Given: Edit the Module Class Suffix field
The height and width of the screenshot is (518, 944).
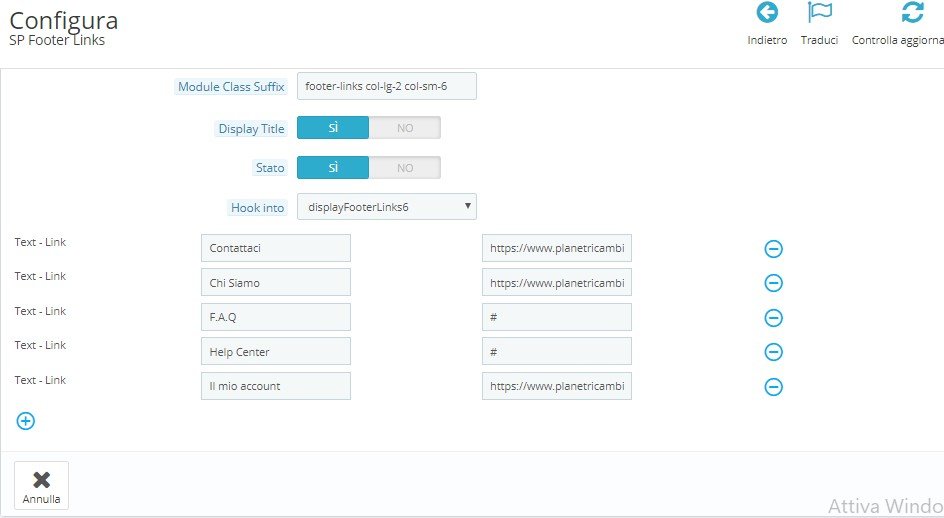Looking at the screenshot, I should (x=387, y=86).
